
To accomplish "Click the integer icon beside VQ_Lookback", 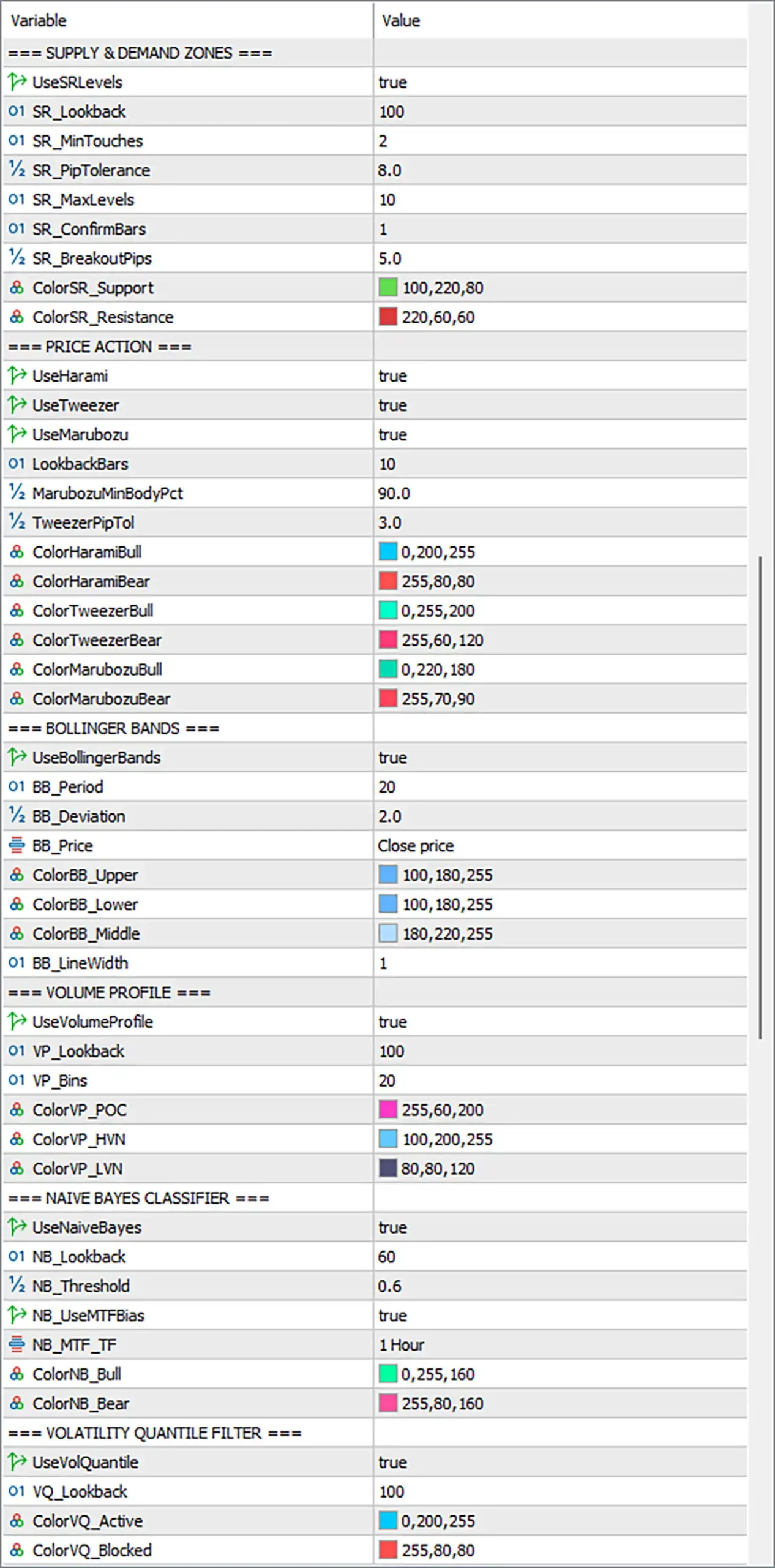I will tap(17, 1491).
